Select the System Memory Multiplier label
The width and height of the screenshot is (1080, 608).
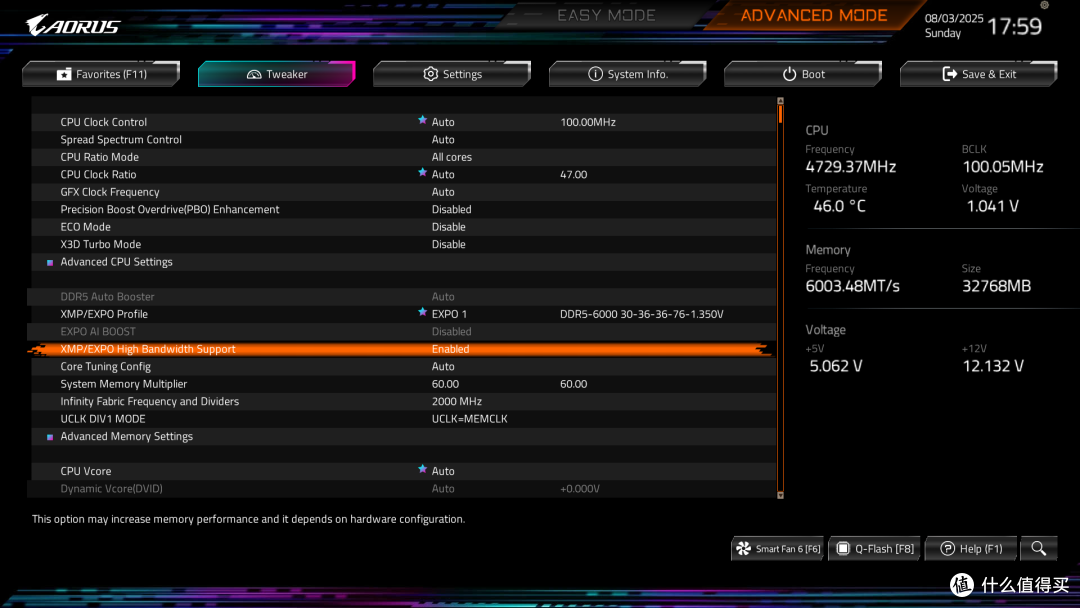click(x=123, y=384)
